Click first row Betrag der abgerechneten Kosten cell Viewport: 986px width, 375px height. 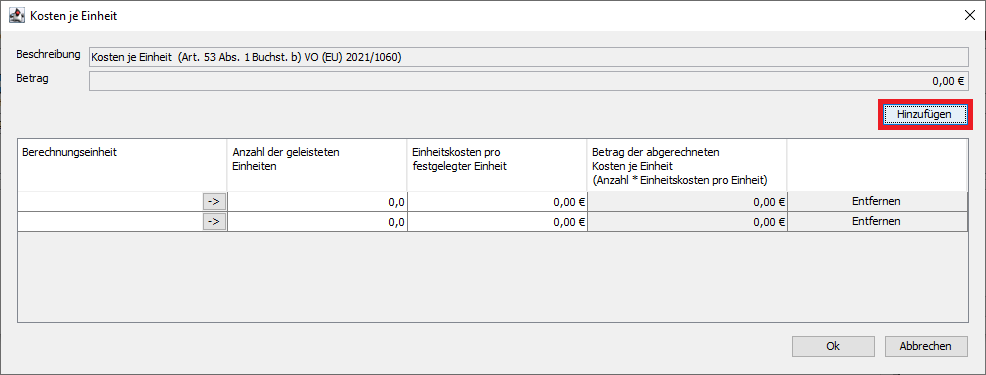[687, 202]
